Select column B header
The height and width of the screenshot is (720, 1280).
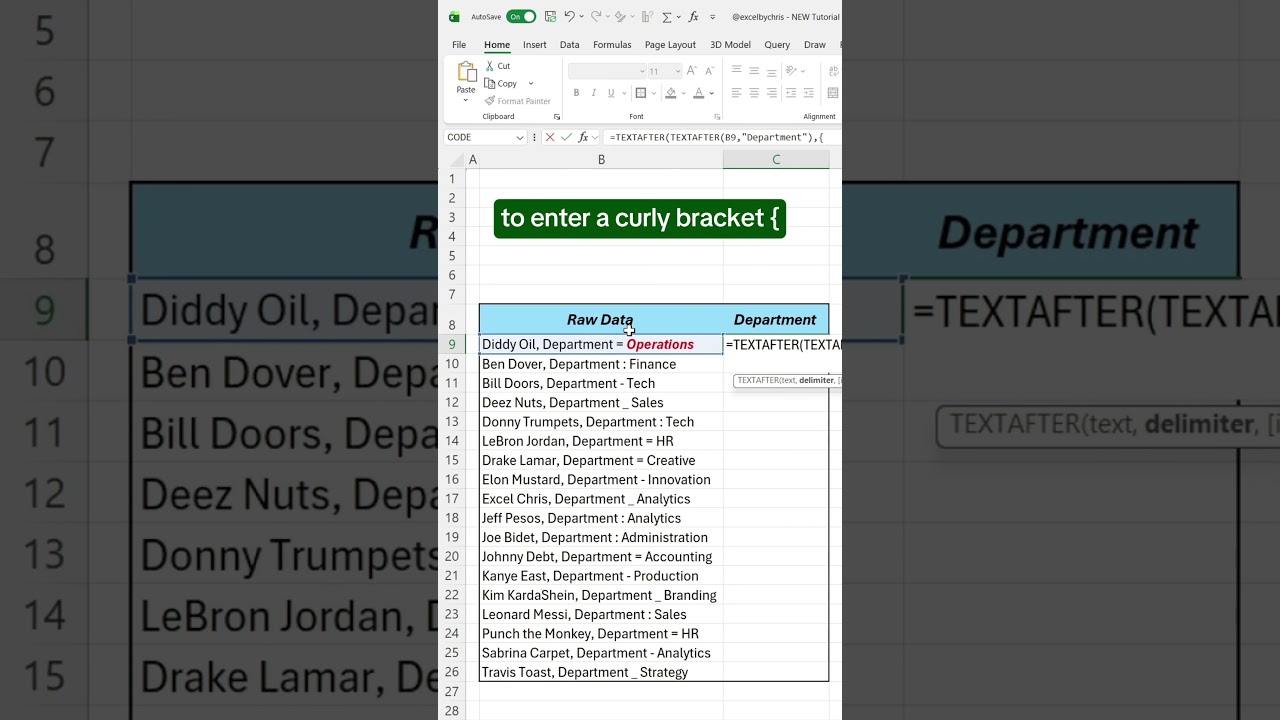pyautogui.click(x=601, y=160)
